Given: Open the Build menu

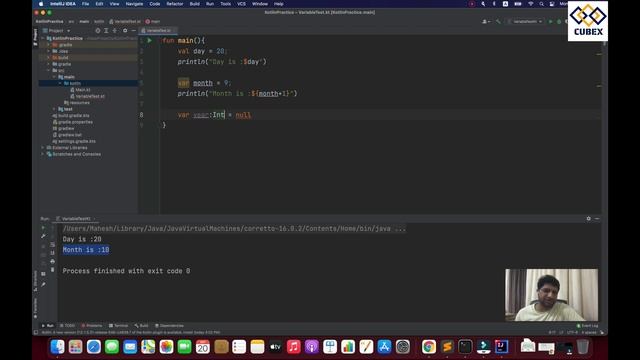Looking at the screenshot, I should pyautogui.click(x=195, y=4).
